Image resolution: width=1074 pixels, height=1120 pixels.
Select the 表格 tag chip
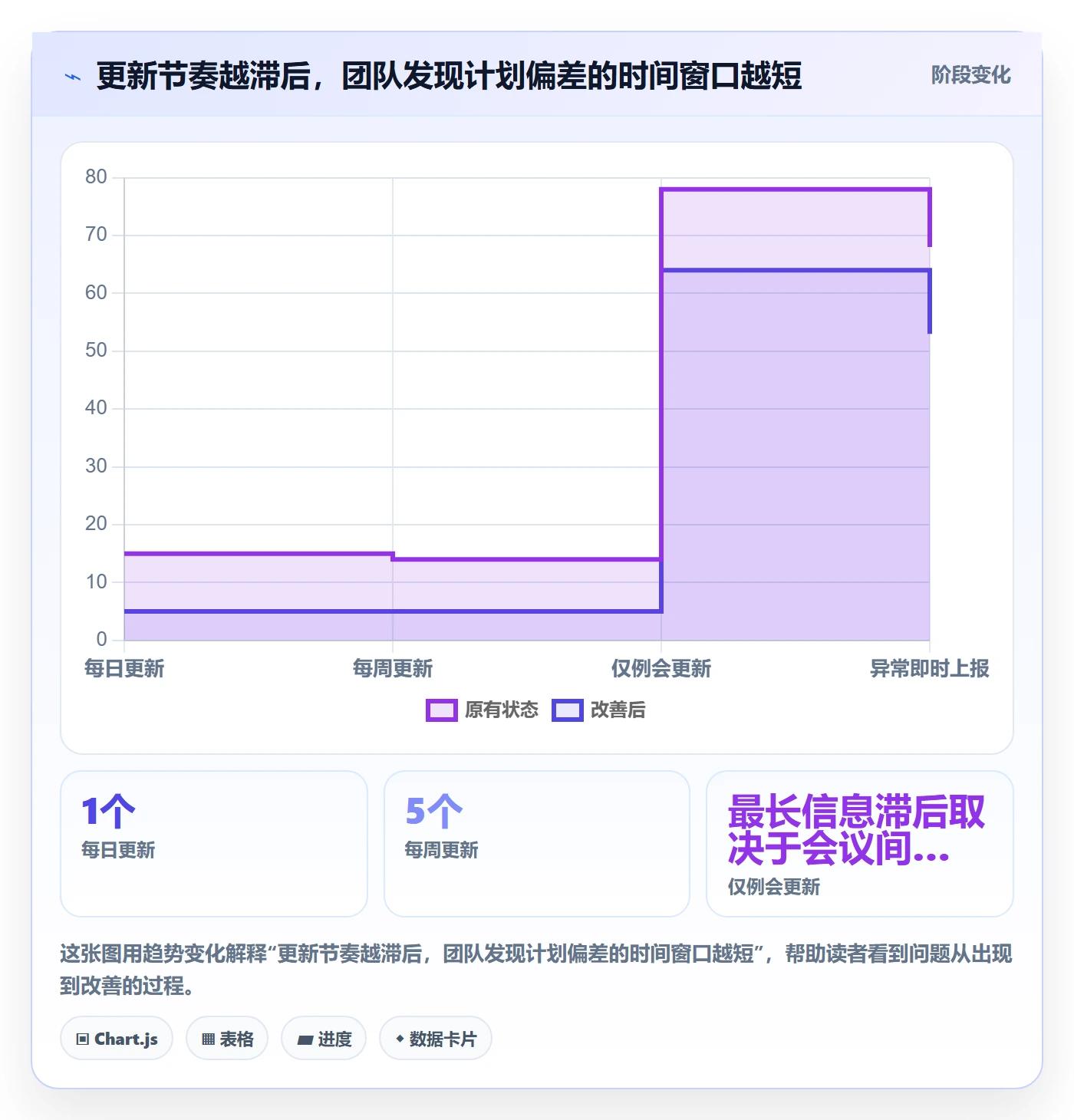tap(227, 1039)
